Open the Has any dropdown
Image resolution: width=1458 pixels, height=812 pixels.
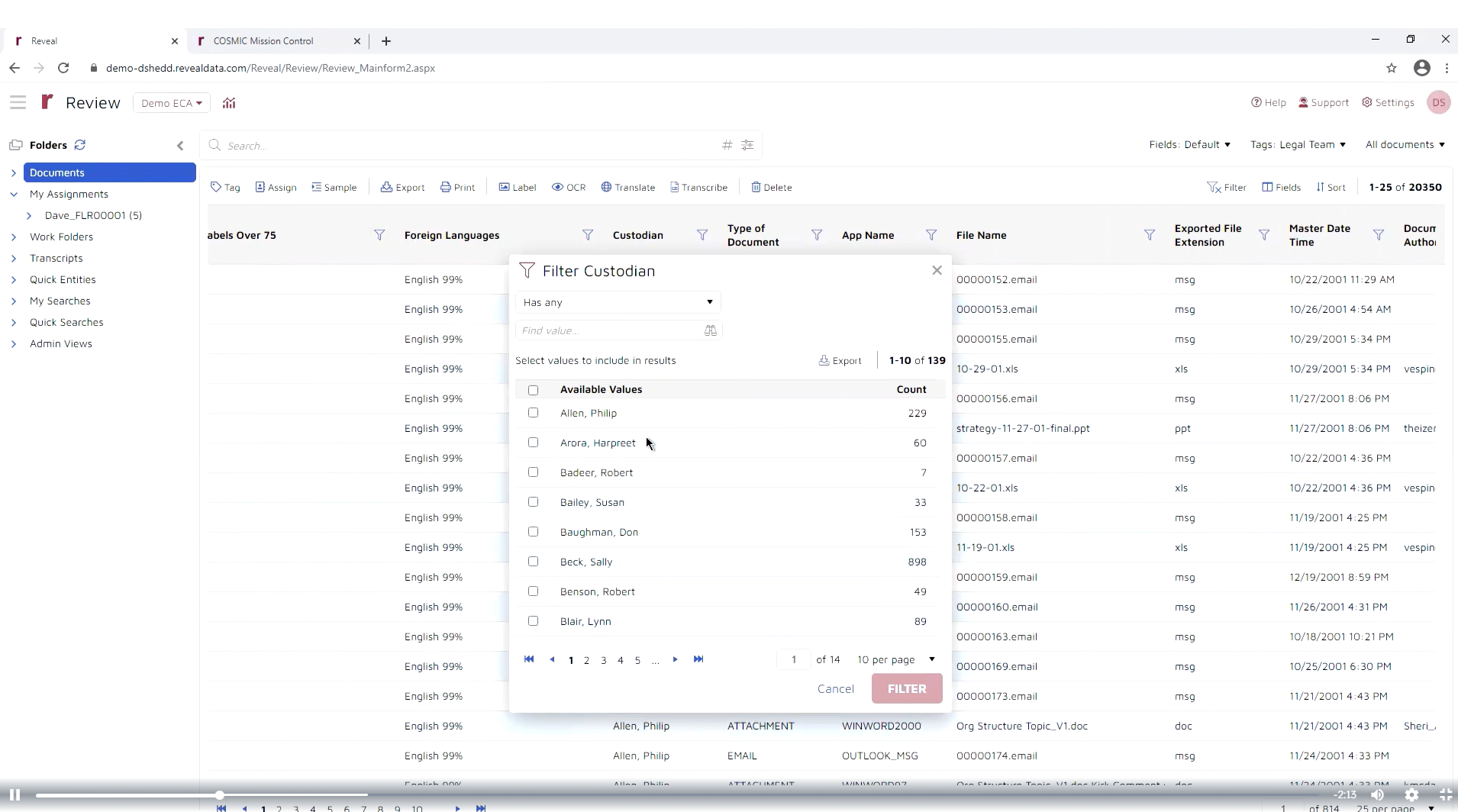[x=618, y=302]
